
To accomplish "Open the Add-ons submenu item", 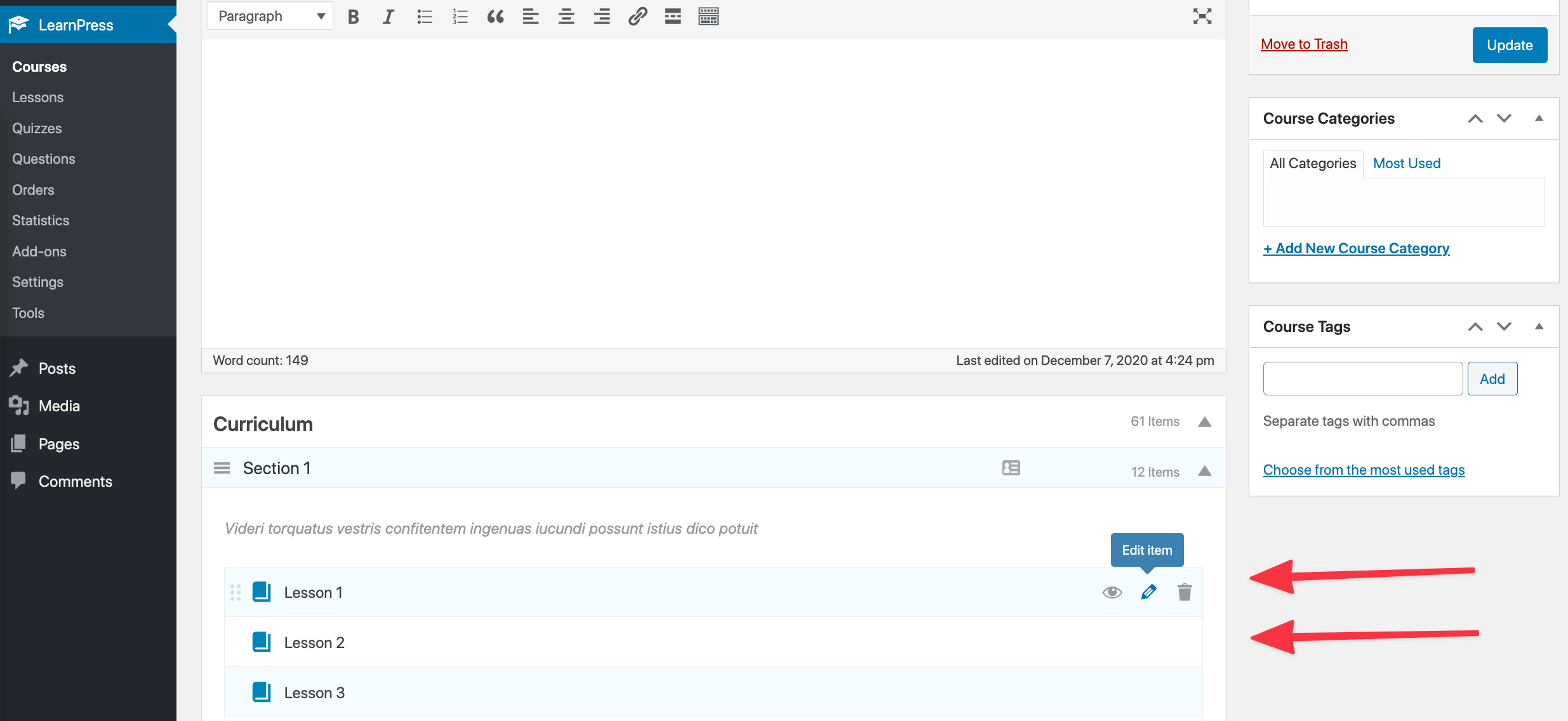I will 39,251.
